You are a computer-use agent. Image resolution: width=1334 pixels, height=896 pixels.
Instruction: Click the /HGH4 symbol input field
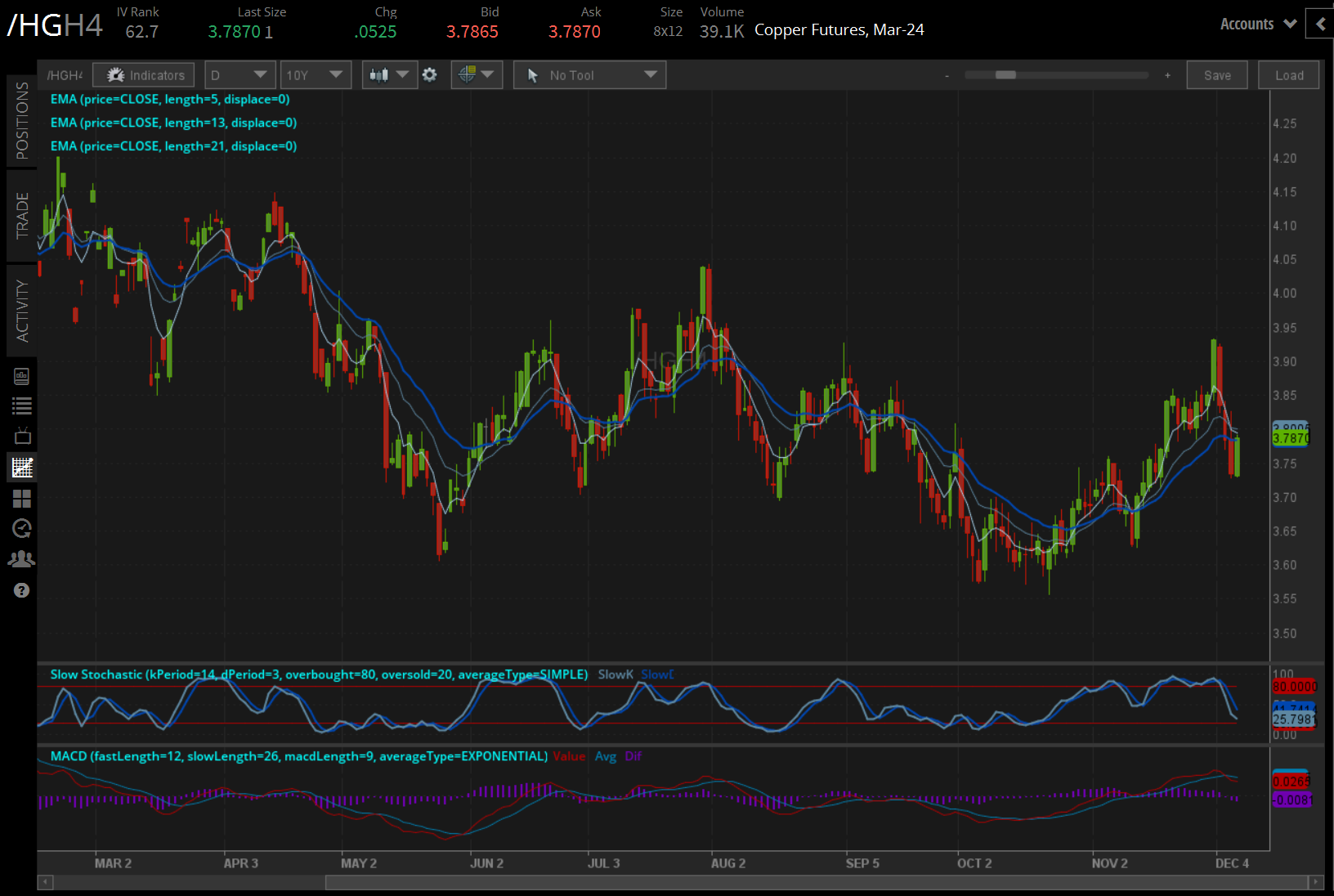pos(65,75)
